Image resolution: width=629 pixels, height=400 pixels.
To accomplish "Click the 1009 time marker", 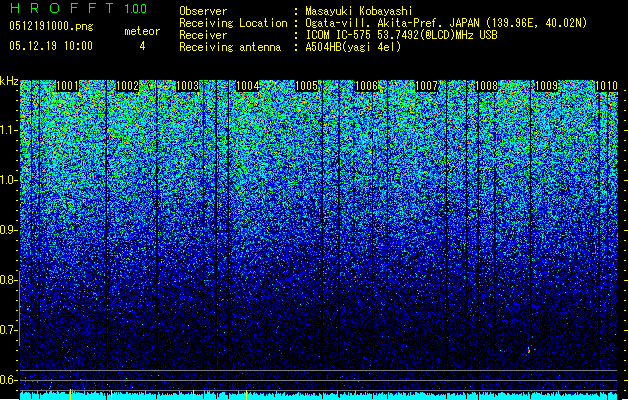I will 546,86.
